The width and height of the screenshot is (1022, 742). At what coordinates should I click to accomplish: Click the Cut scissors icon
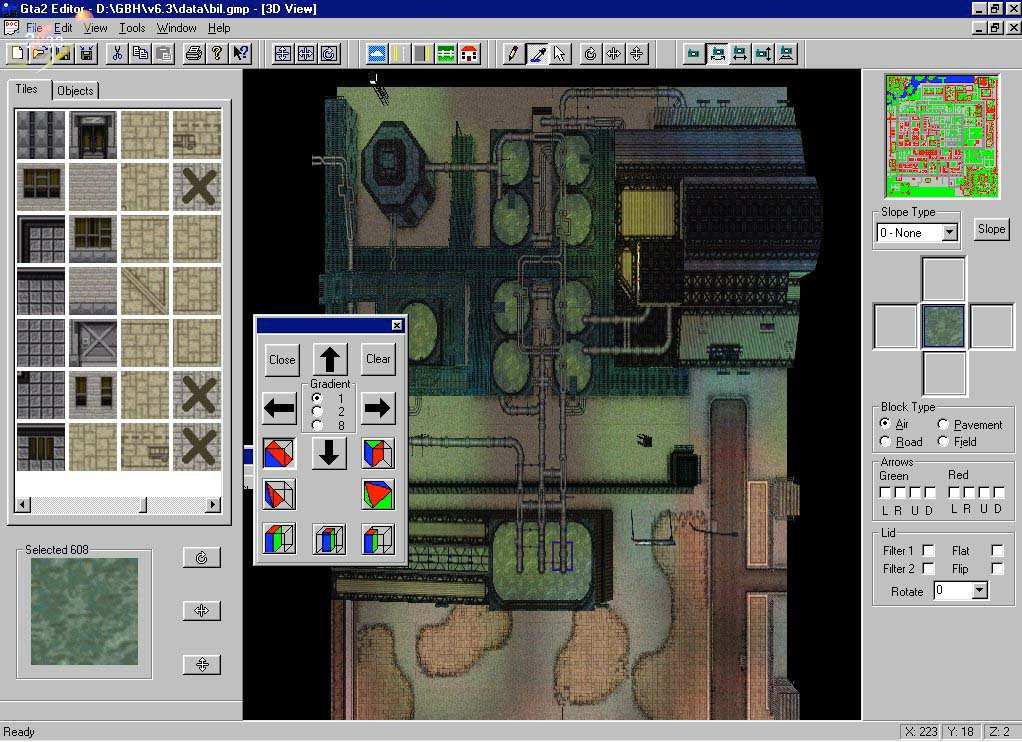tap(117, 53)
